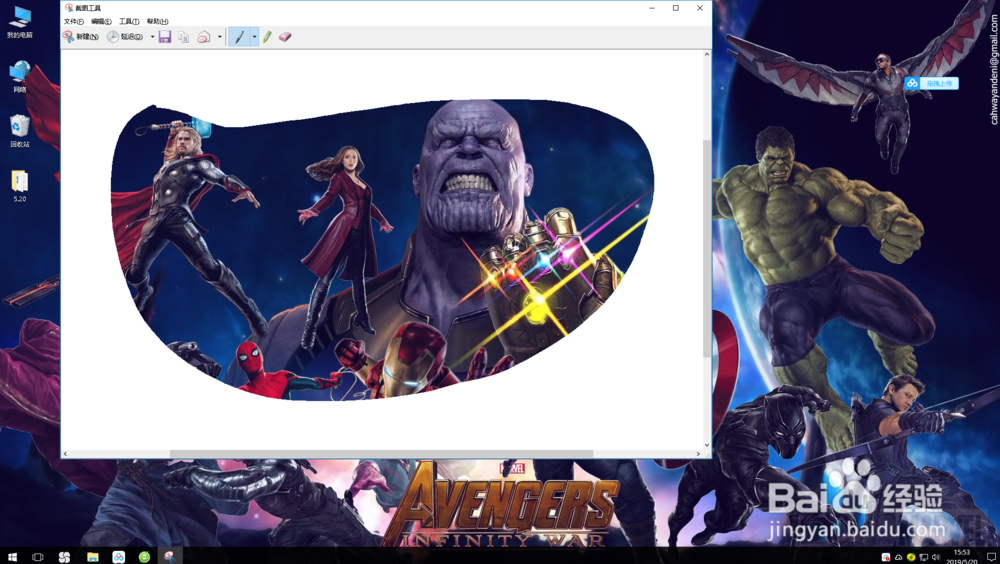The height and width of the screenshot is (564, 1000).
Task: Click the horizontal scrollbar left arrow
Action: (65, 454)
